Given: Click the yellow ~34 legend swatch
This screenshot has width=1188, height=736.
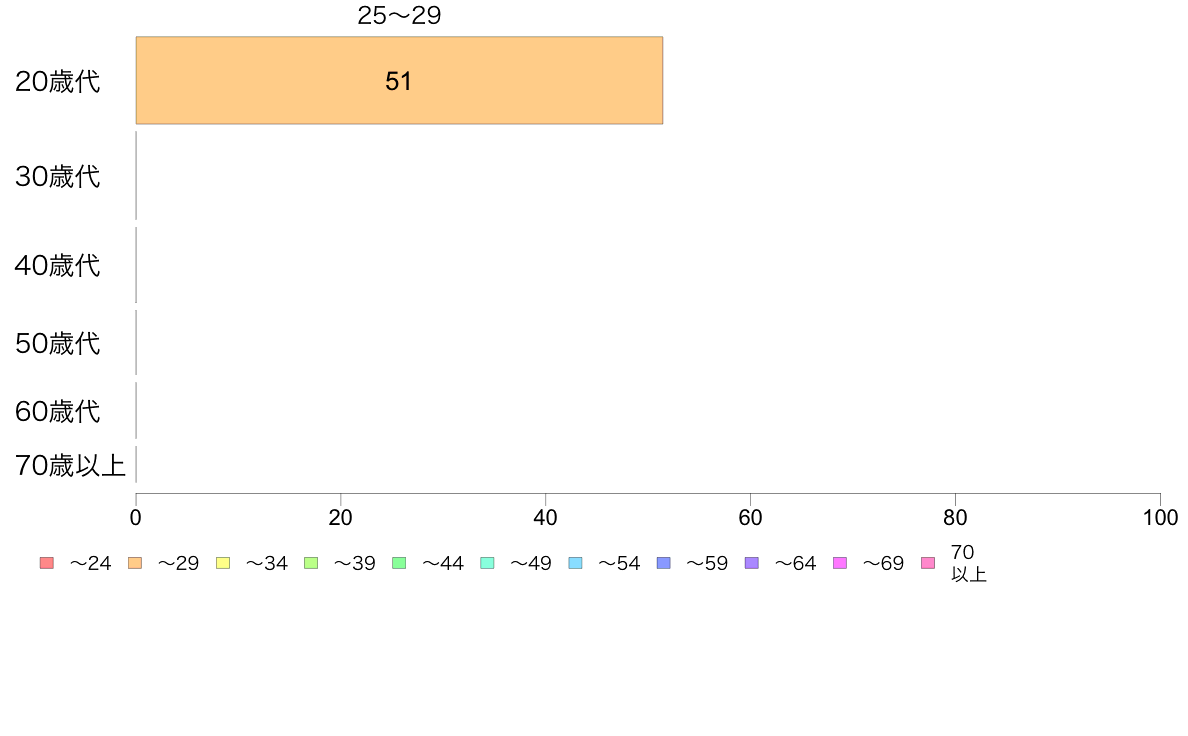Looking at the screenshot, I should pos(223,563).
